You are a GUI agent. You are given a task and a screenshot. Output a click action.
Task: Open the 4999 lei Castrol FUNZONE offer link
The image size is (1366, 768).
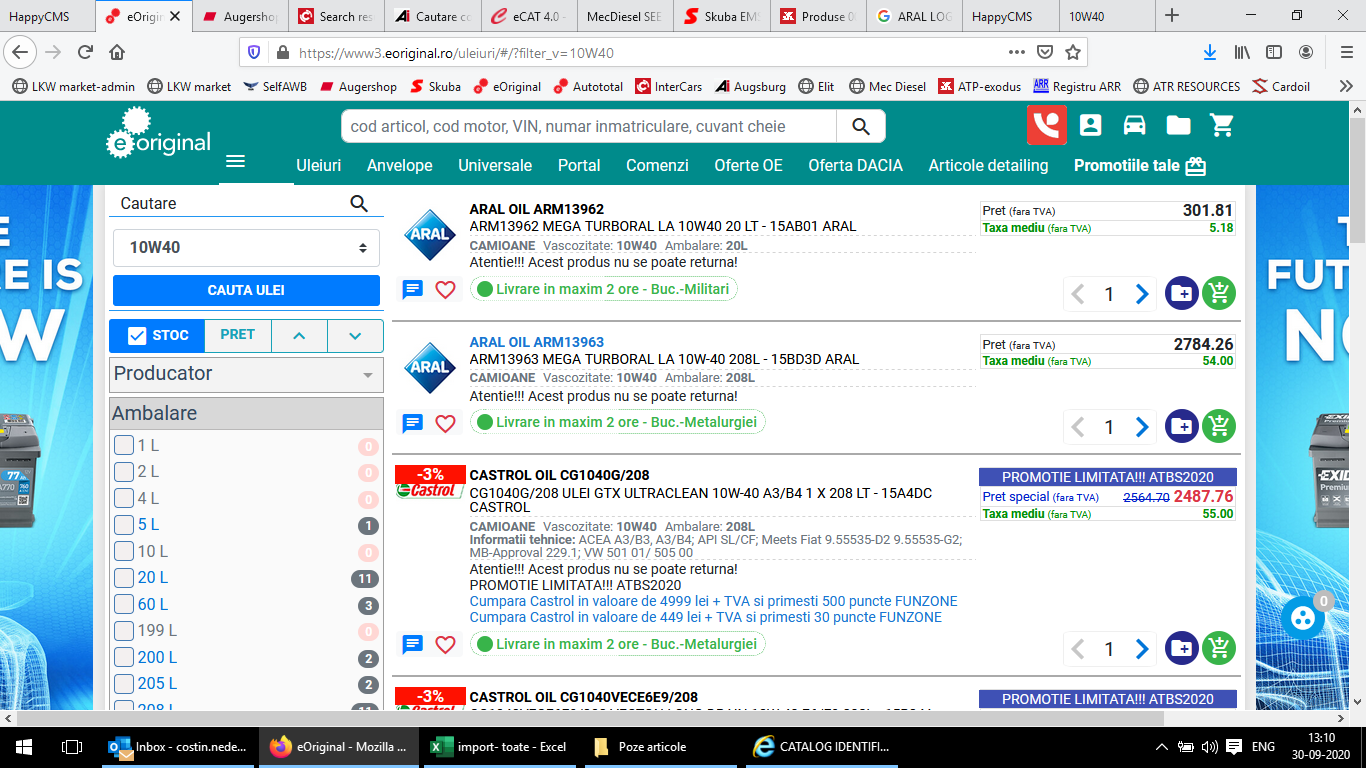713,601
